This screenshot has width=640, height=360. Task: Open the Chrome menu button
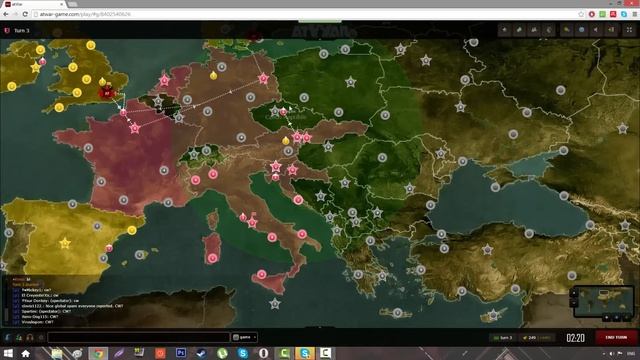tap(635, 14)
